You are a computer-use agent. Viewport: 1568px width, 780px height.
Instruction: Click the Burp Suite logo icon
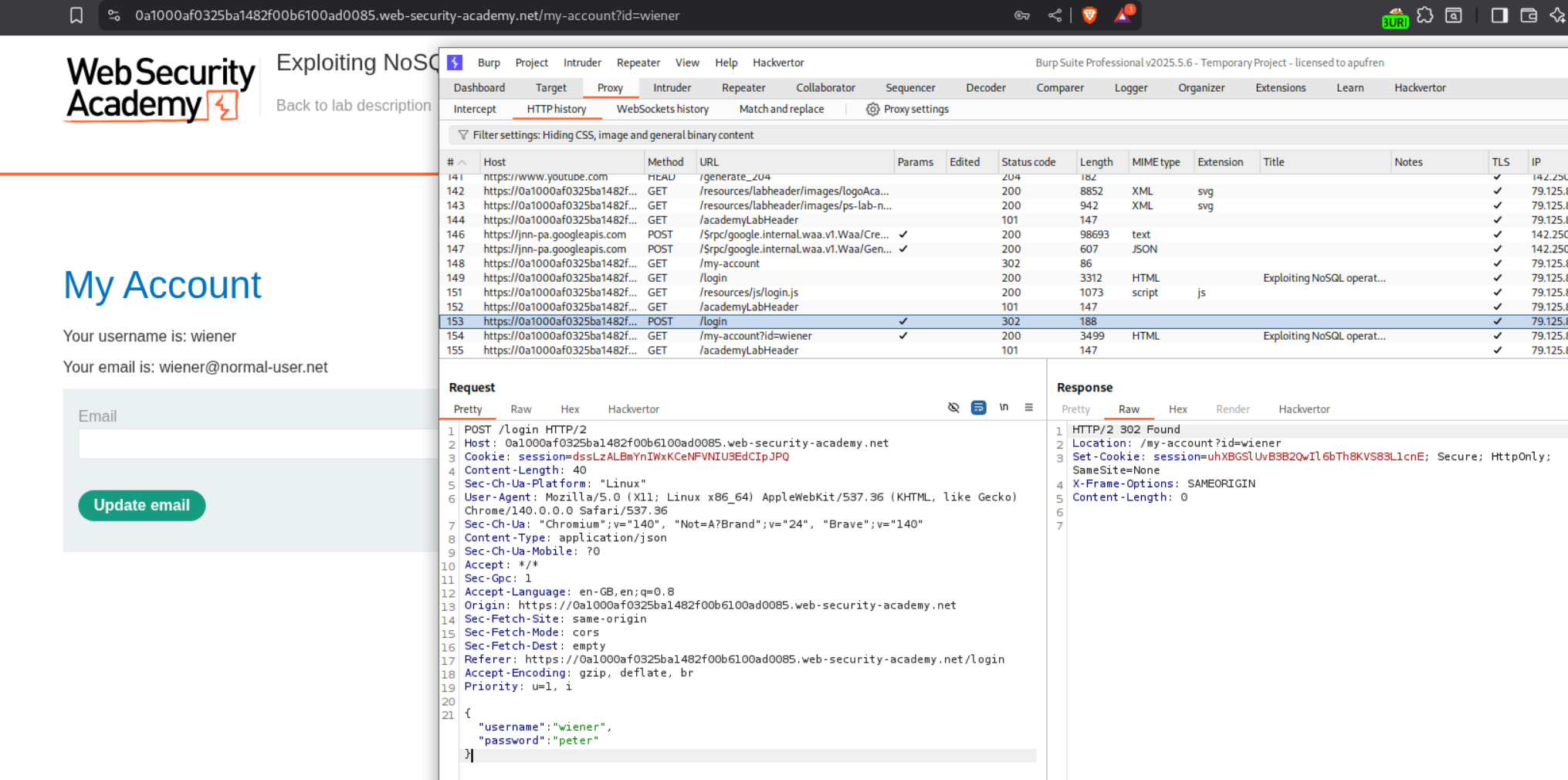coord(455,63)
